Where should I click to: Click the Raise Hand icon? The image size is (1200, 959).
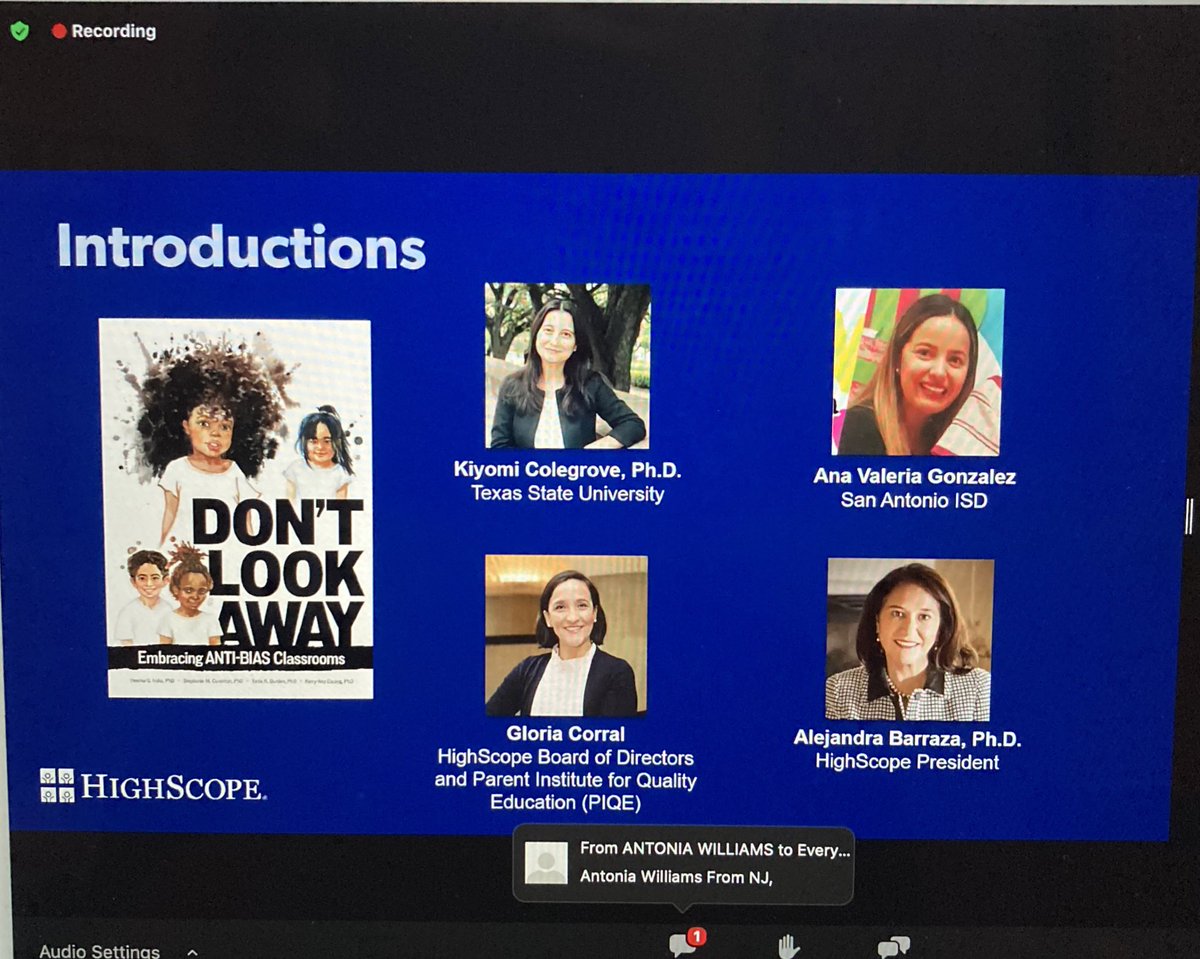(x=790, y=946)
